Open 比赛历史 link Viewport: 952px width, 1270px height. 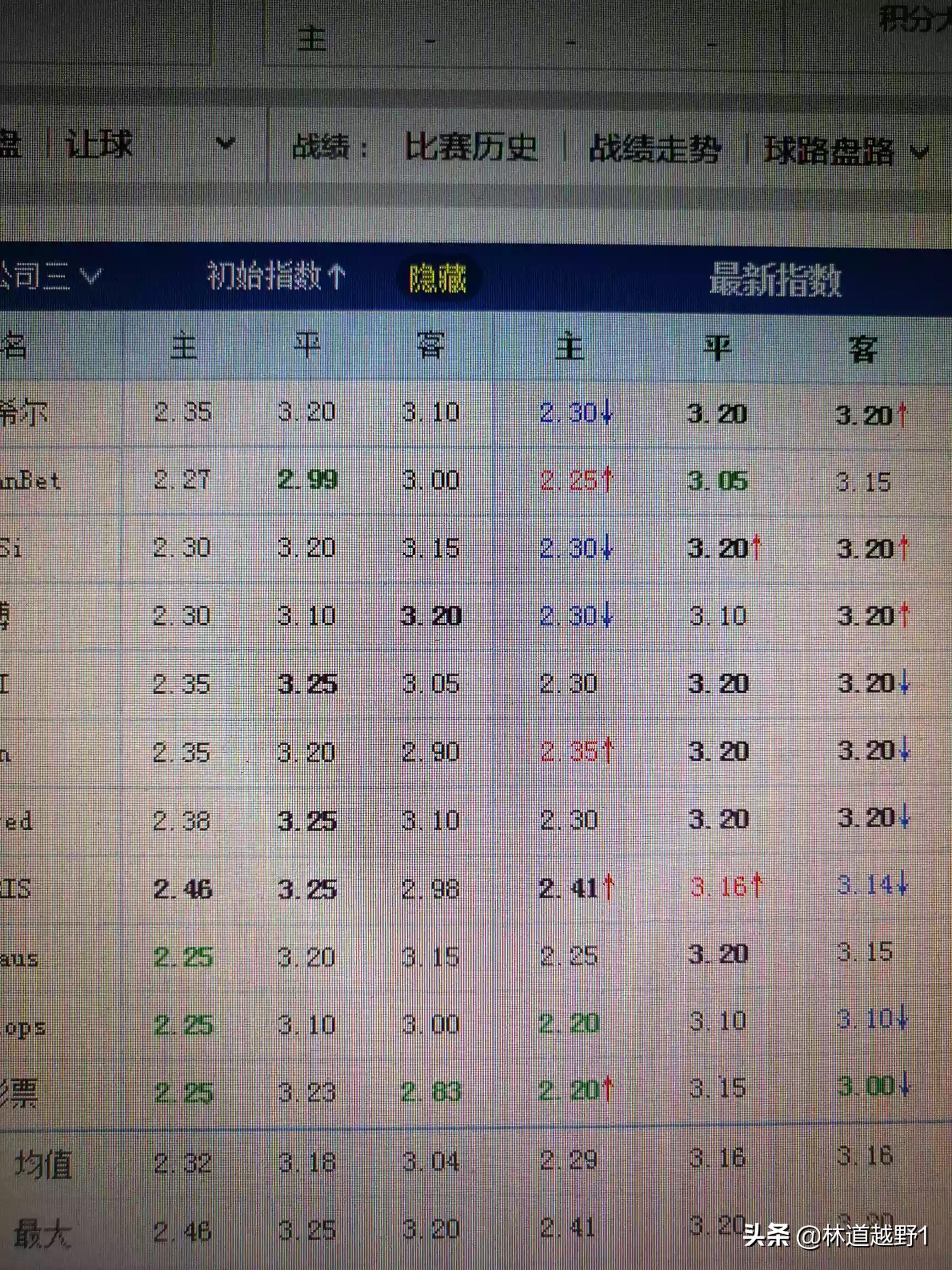coord(471,148)
